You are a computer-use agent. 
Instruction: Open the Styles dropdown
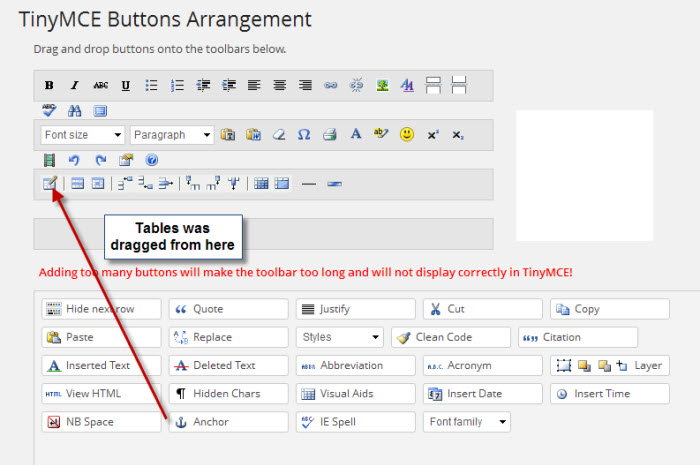(340, 337)
